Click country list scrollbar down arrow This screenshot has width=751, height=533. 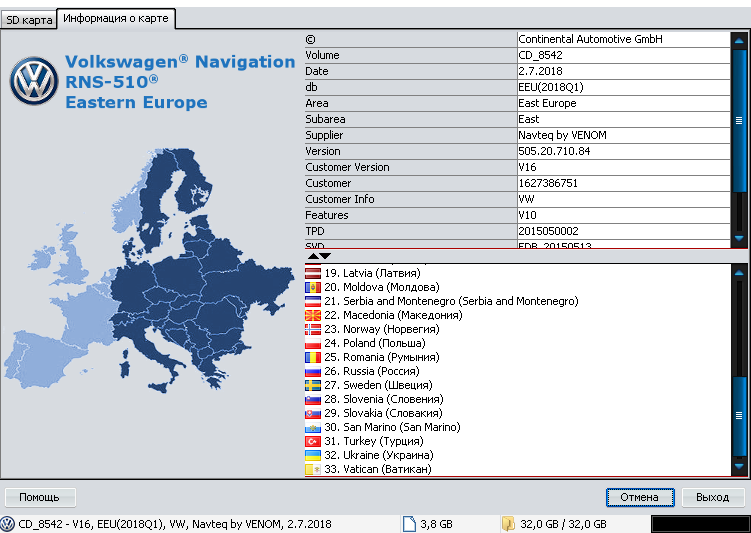[x=739, y=465]
